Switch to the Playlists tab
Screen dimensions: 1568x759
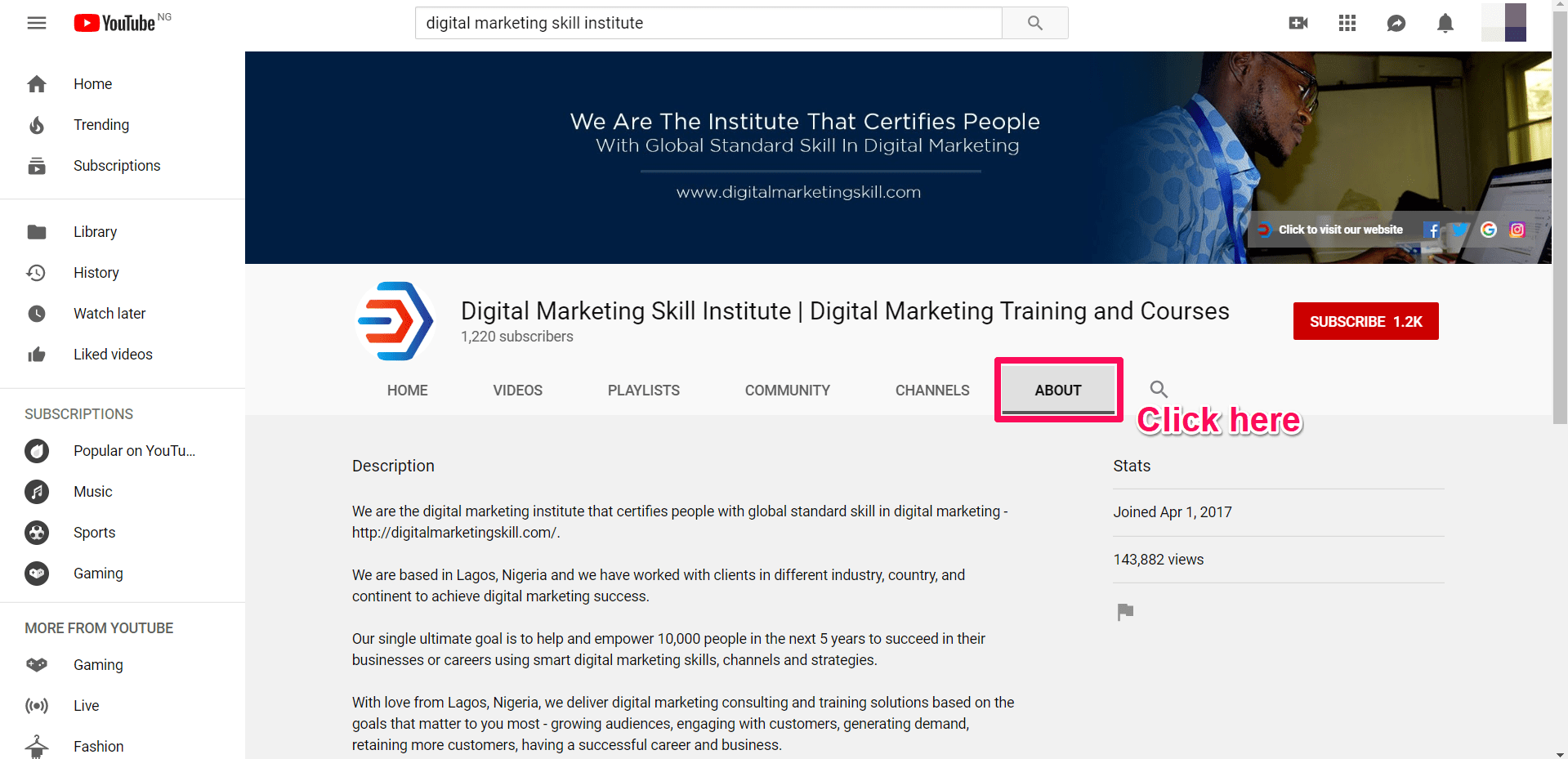(643, 391)
